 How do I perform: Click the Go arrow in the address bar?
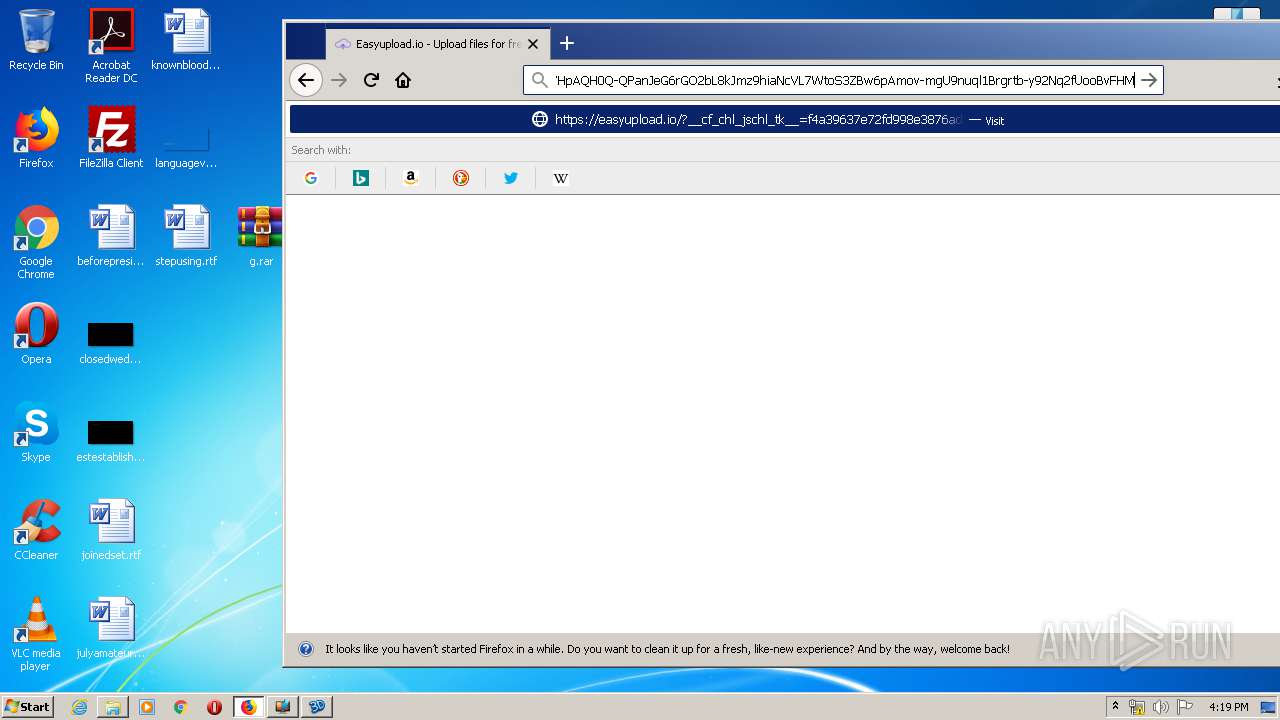(x=1149, y=80)
